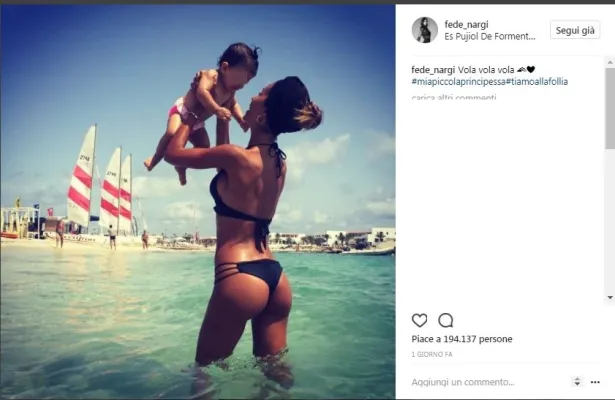
Task: Expand carica altri commenti
Action: click(454, 97)
